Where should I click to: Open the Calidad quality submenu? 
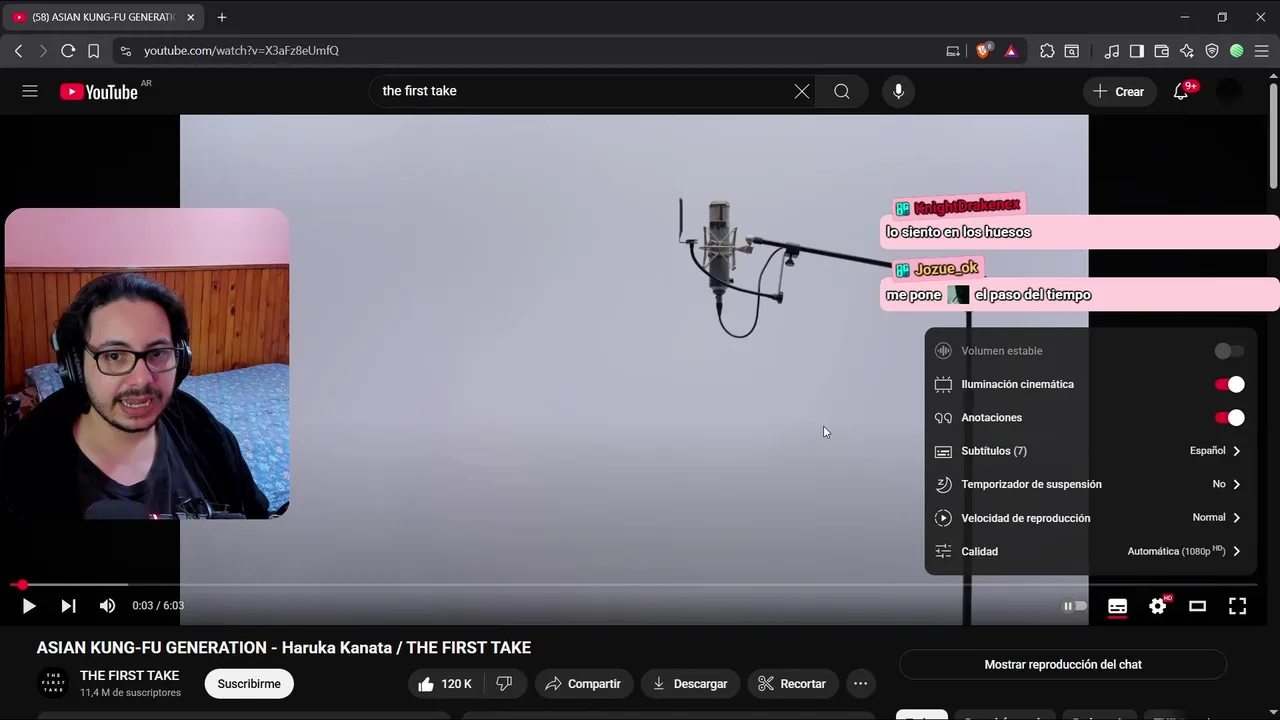click(1090, 551)
